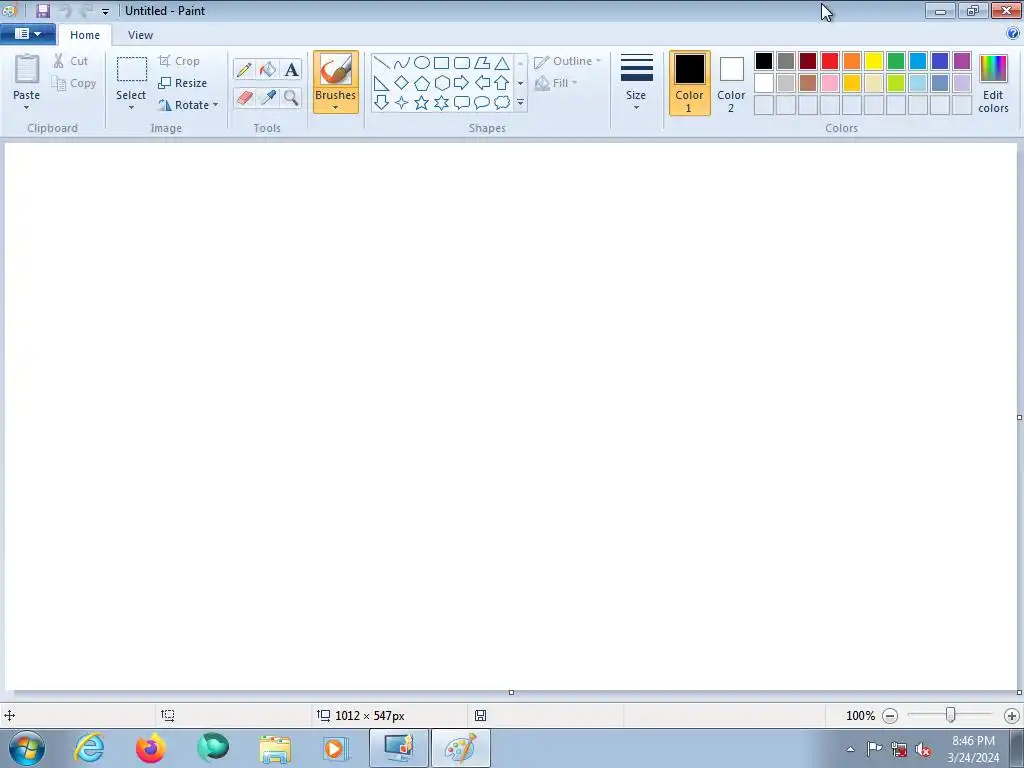Choose the Triangle shape

pyautogui.click(x=502, y=63)
